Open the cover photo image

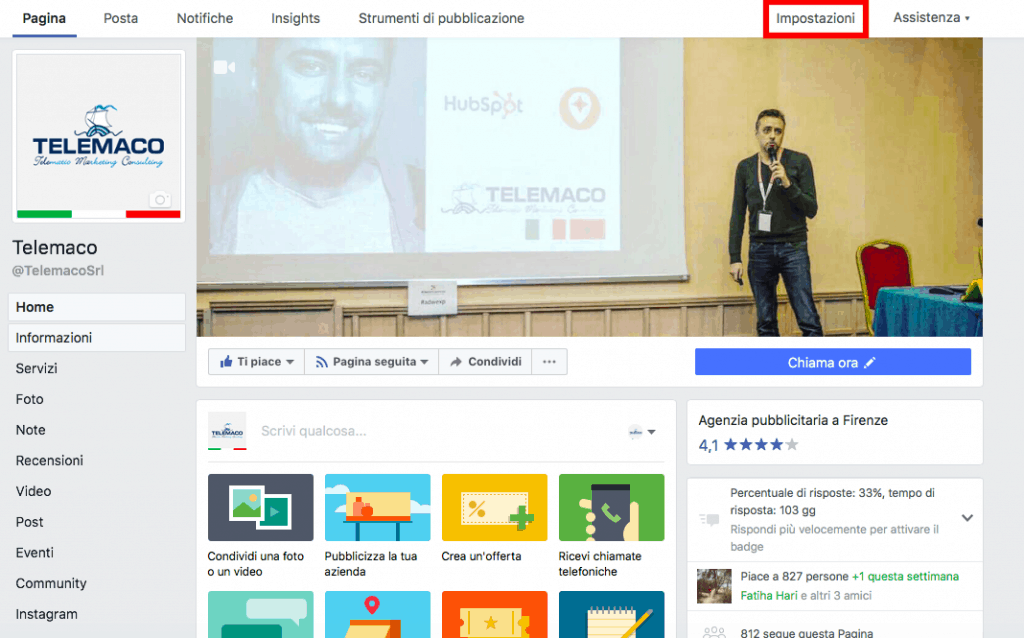(589, 187)
